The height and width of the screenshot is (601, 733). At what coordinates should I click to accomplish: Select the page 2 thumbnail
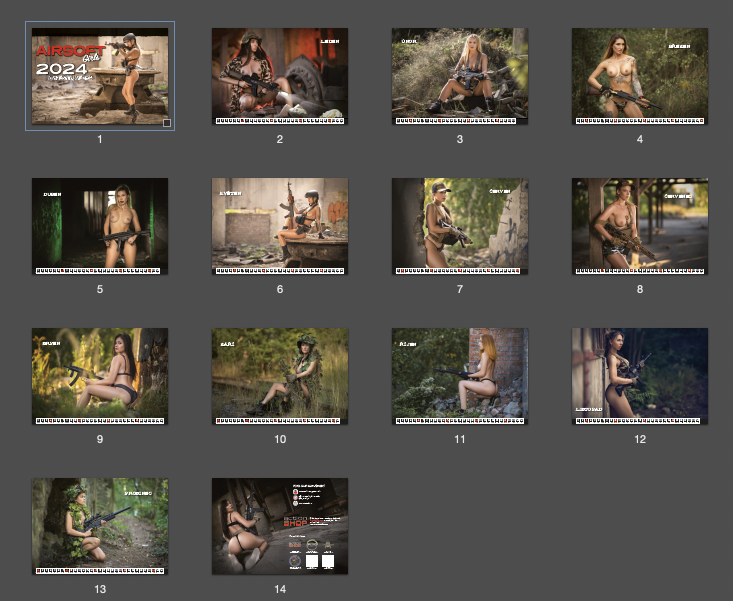coord(280,76)
